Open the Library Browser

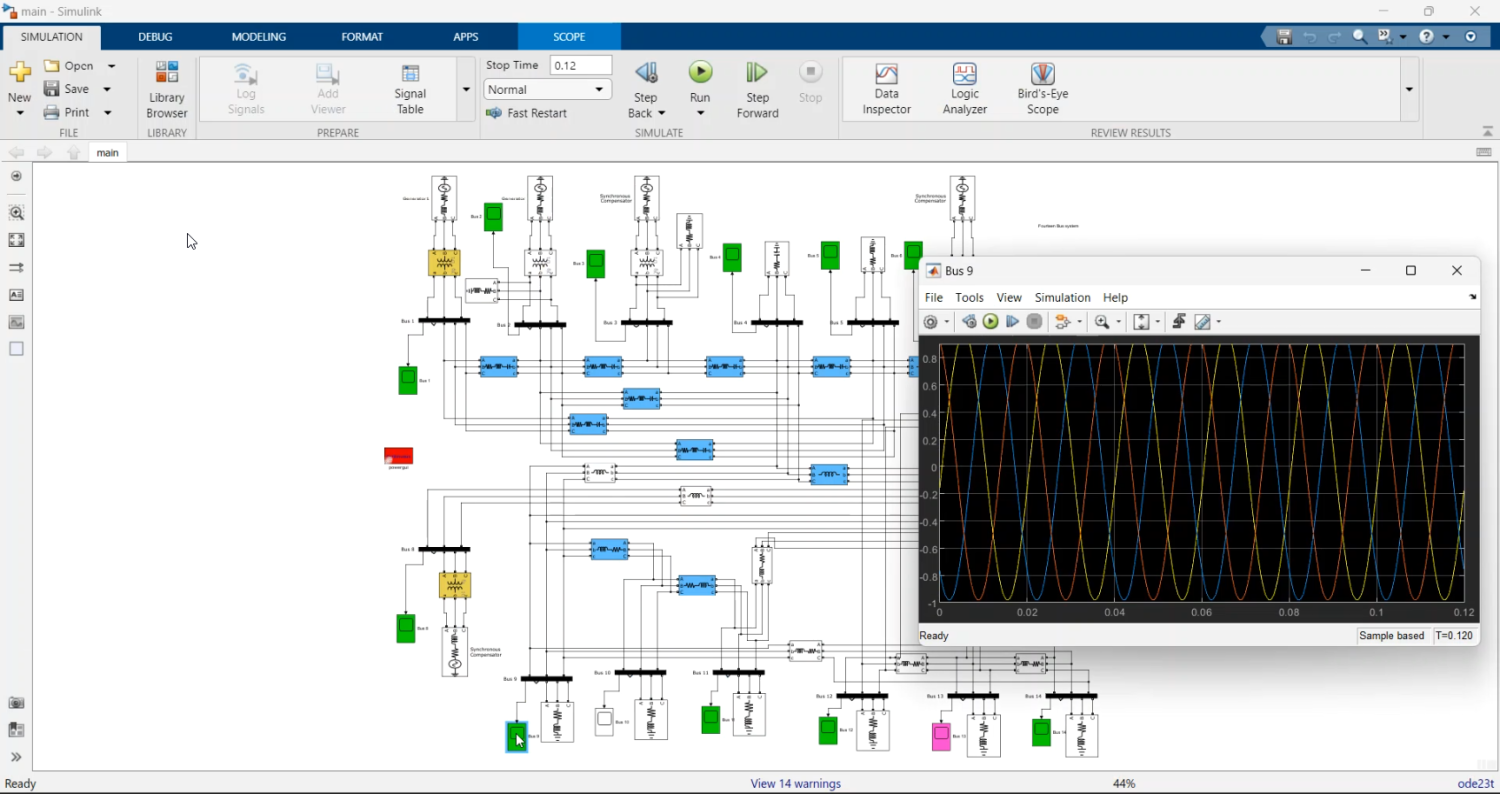[x=166, y=88]
